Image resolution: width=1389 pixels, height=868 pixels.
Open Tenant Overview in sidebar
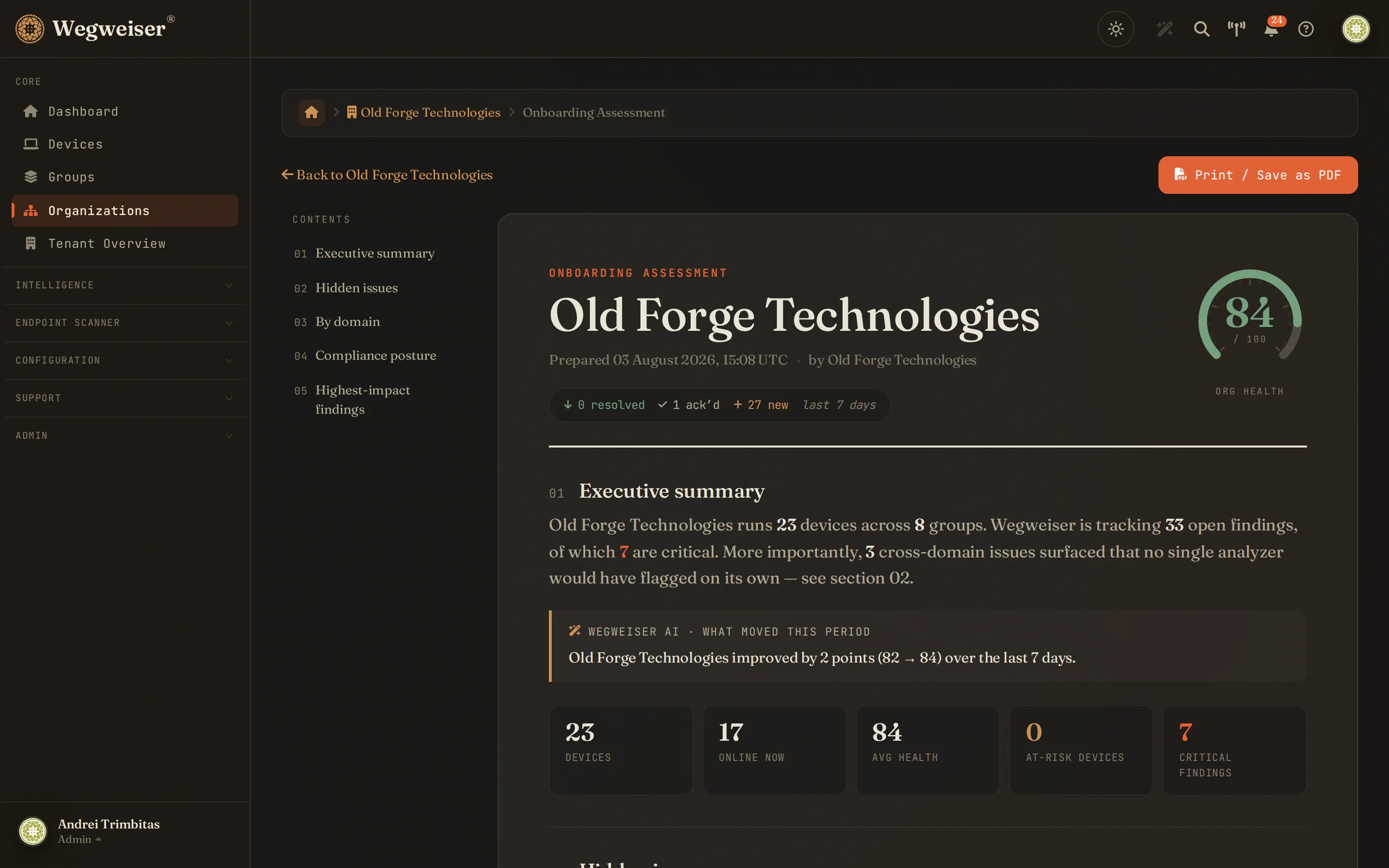click(x=124, y=244)
